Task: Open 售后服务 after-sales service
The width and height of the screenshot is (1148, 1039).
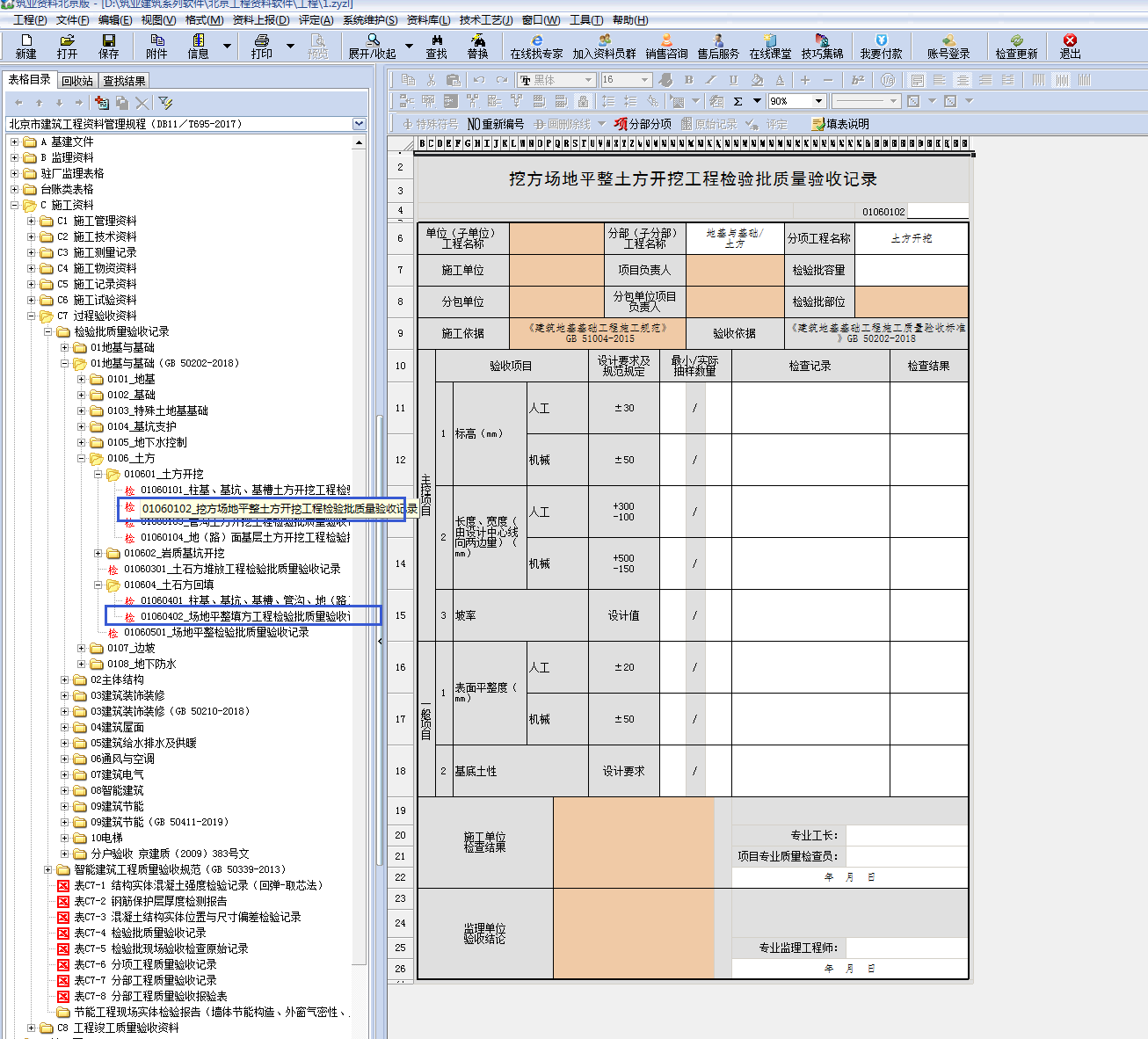Action: (x=718, y=46)
